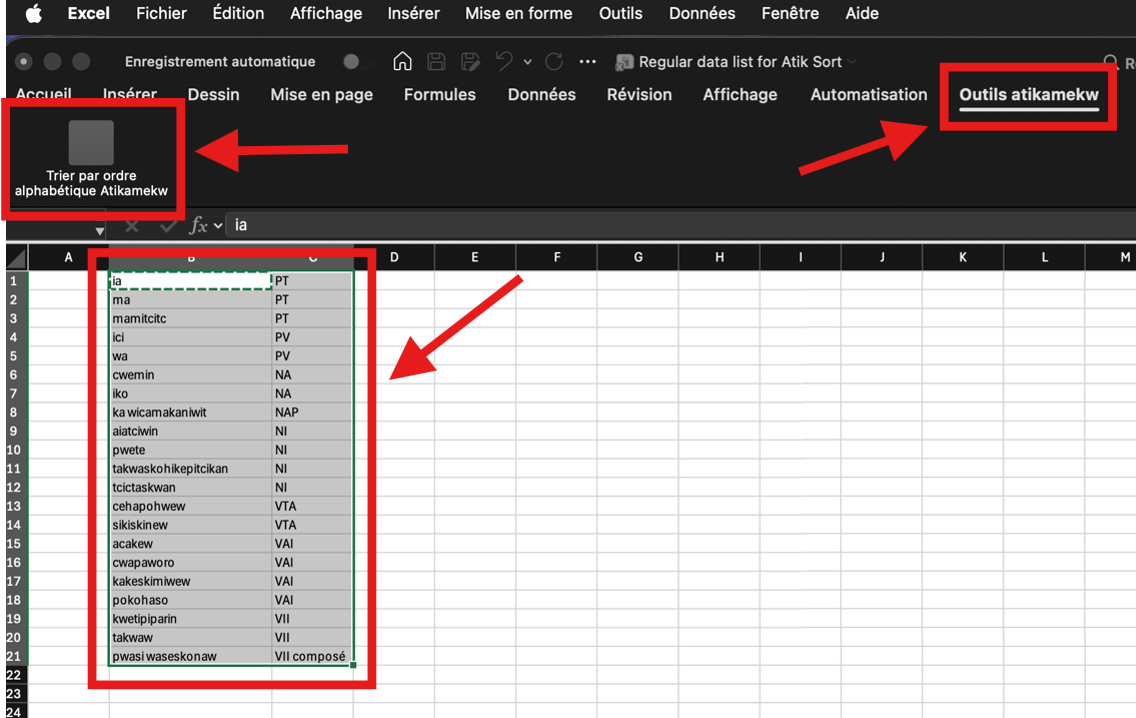Expand the fx function dropdown chevron
The height and width of the screenshot is (718, 1136).
[218, 226]
